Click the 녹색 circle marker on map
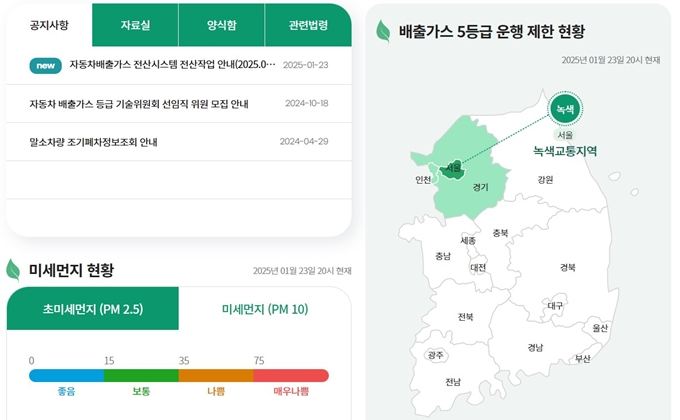Viewport: 680px width, 420px height. [x=565, y=108]
